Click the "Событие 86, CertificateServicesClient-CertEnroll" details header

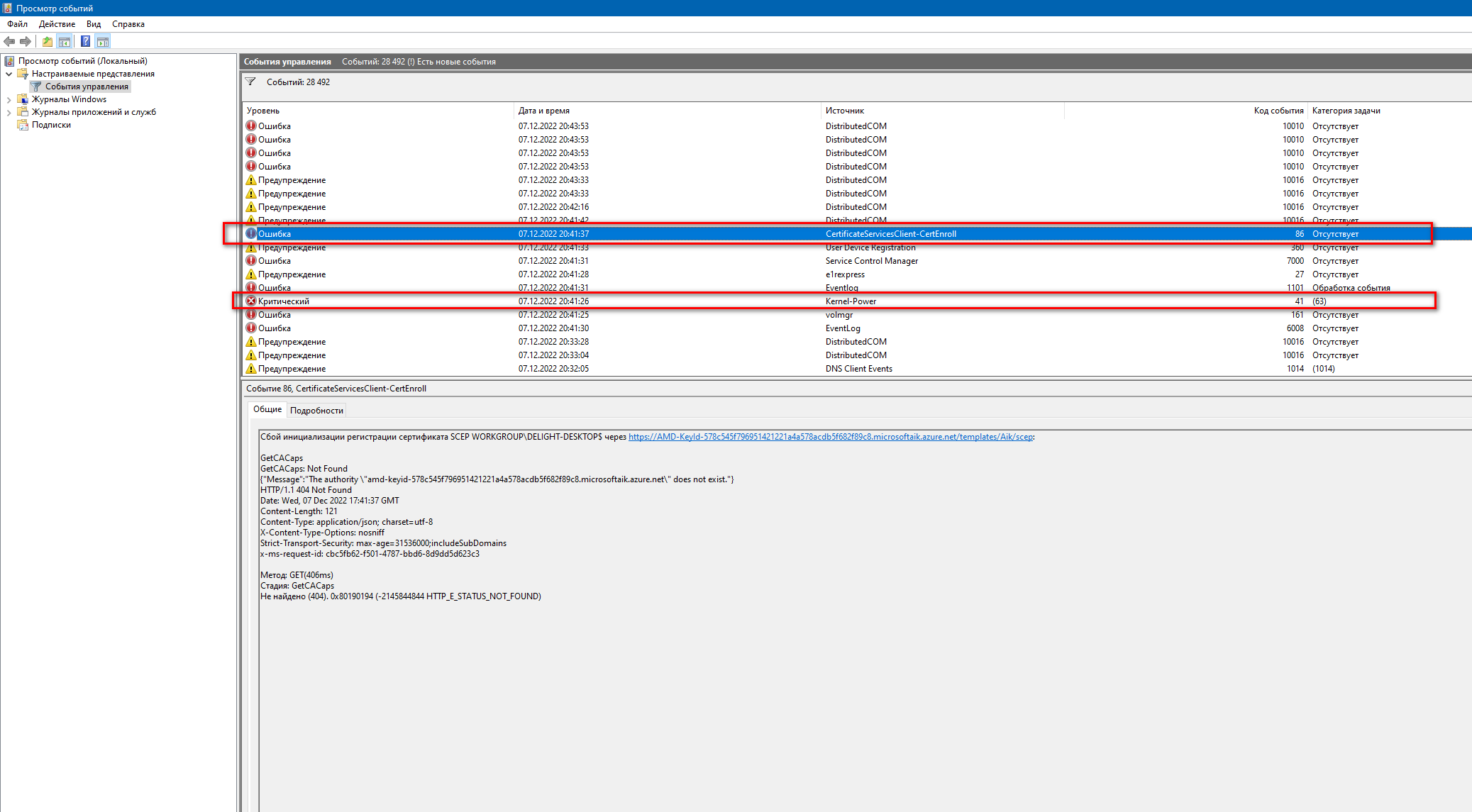[x=336, y=389]
